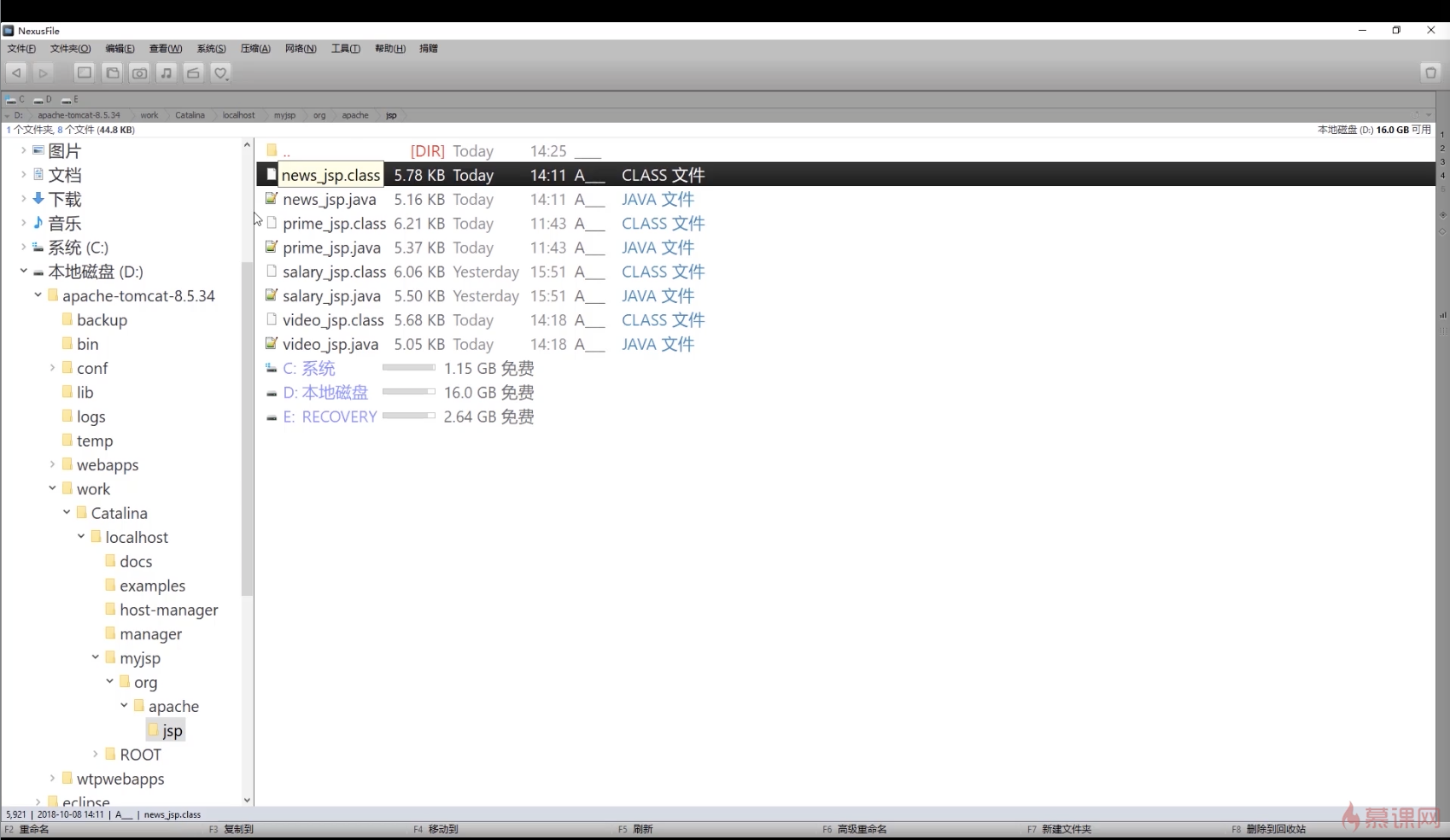
Task: Click the file icon of prime_jsp.class
Action: pyautogui.click(x=272, y=223)
